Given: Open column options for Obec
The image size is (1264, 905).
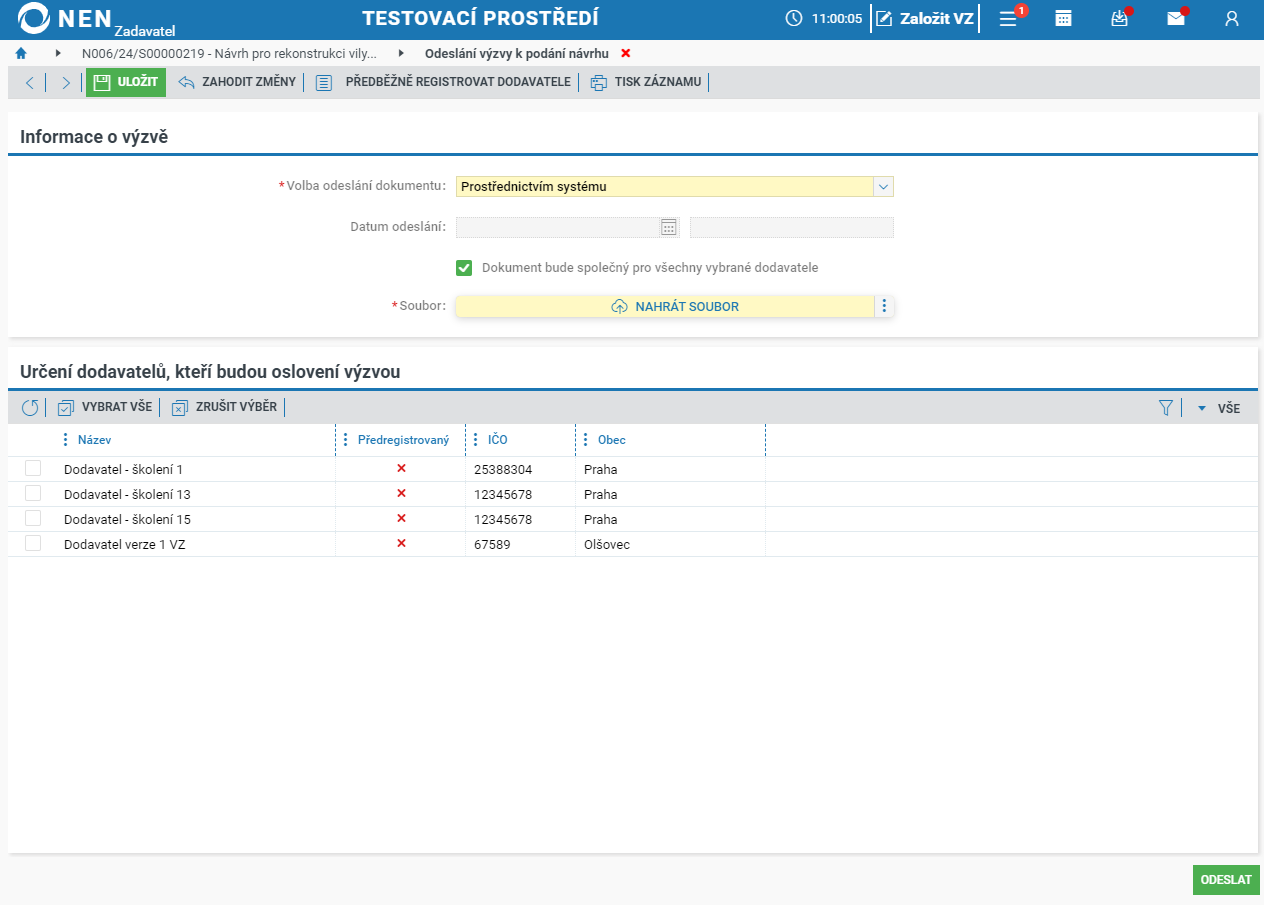Looking at the screenshot, I should 585,440.
